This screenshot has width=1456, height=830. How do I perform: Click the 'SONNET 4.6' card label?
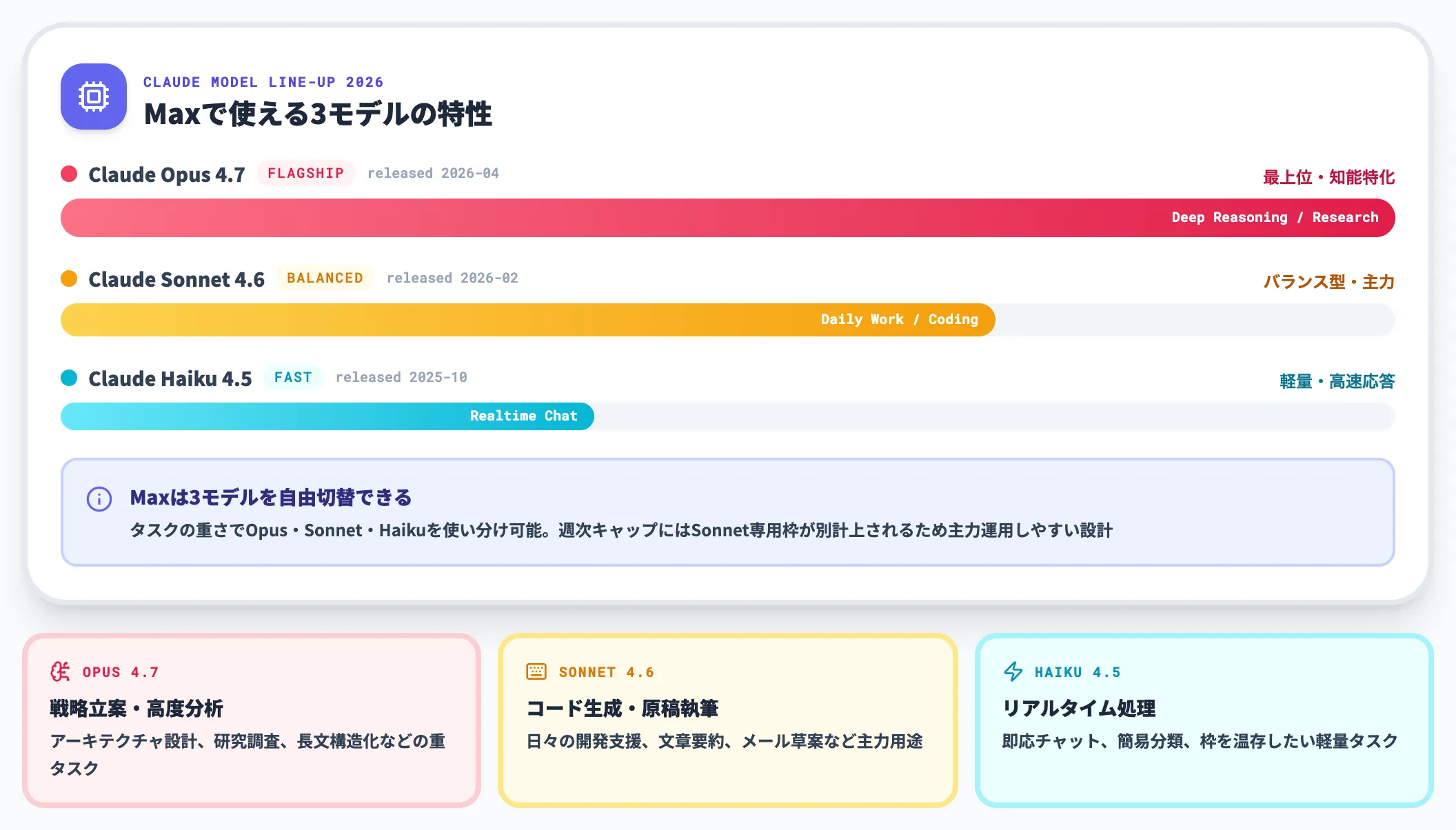(x=607, y=672)
